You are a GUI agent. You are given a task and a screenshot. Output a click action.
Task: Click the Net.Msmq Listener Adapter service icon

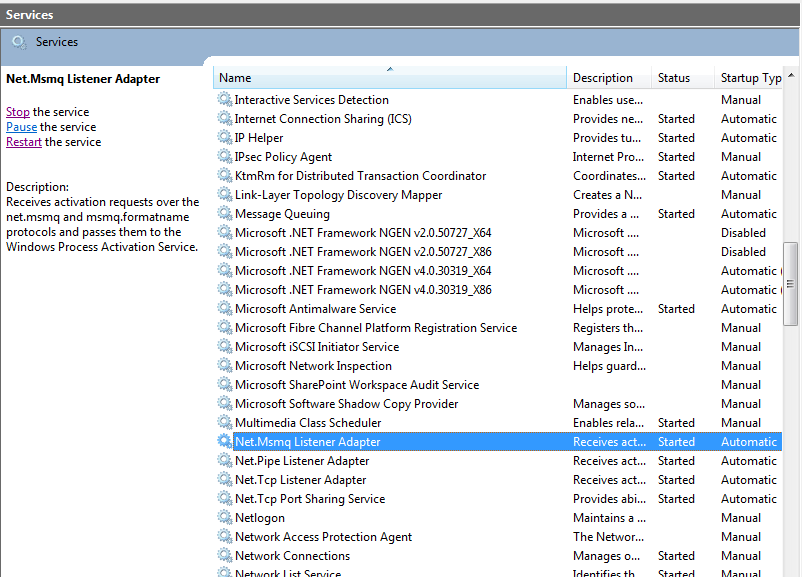[224, 441]
